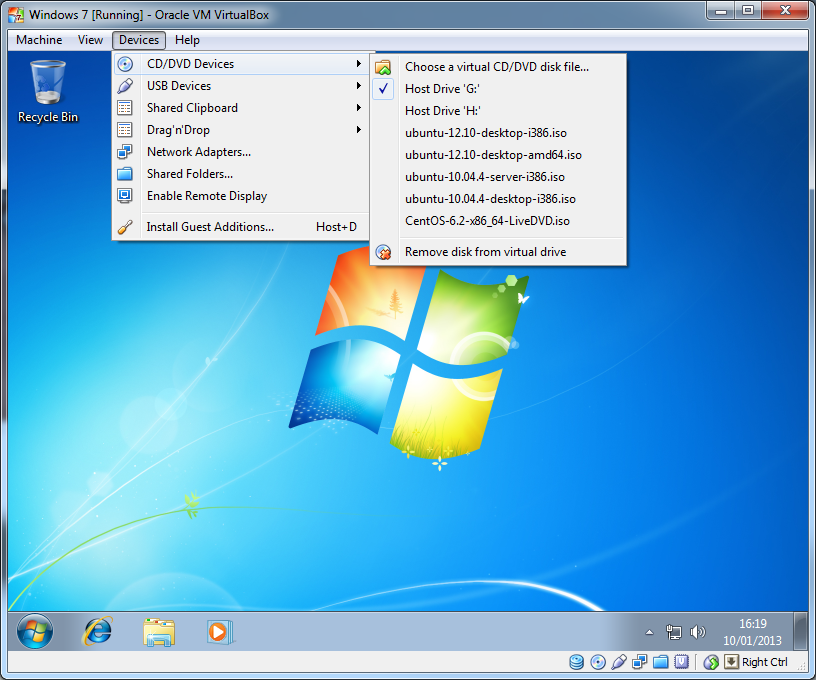Click the USB status bar icon
Viewport: 816px width, 680px height.
click(618, 662)
